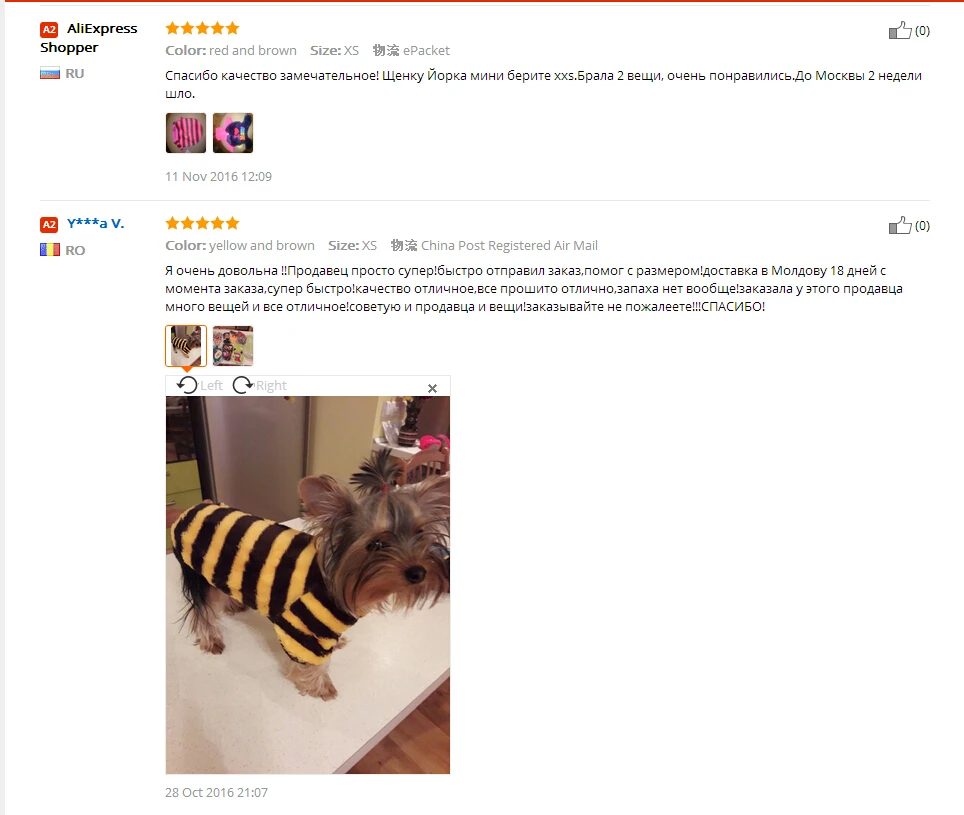Viewport: 964px width, 815px height.
Task: Click the five-star rating of Y***a V.'s review
Action: coord(202,223)
